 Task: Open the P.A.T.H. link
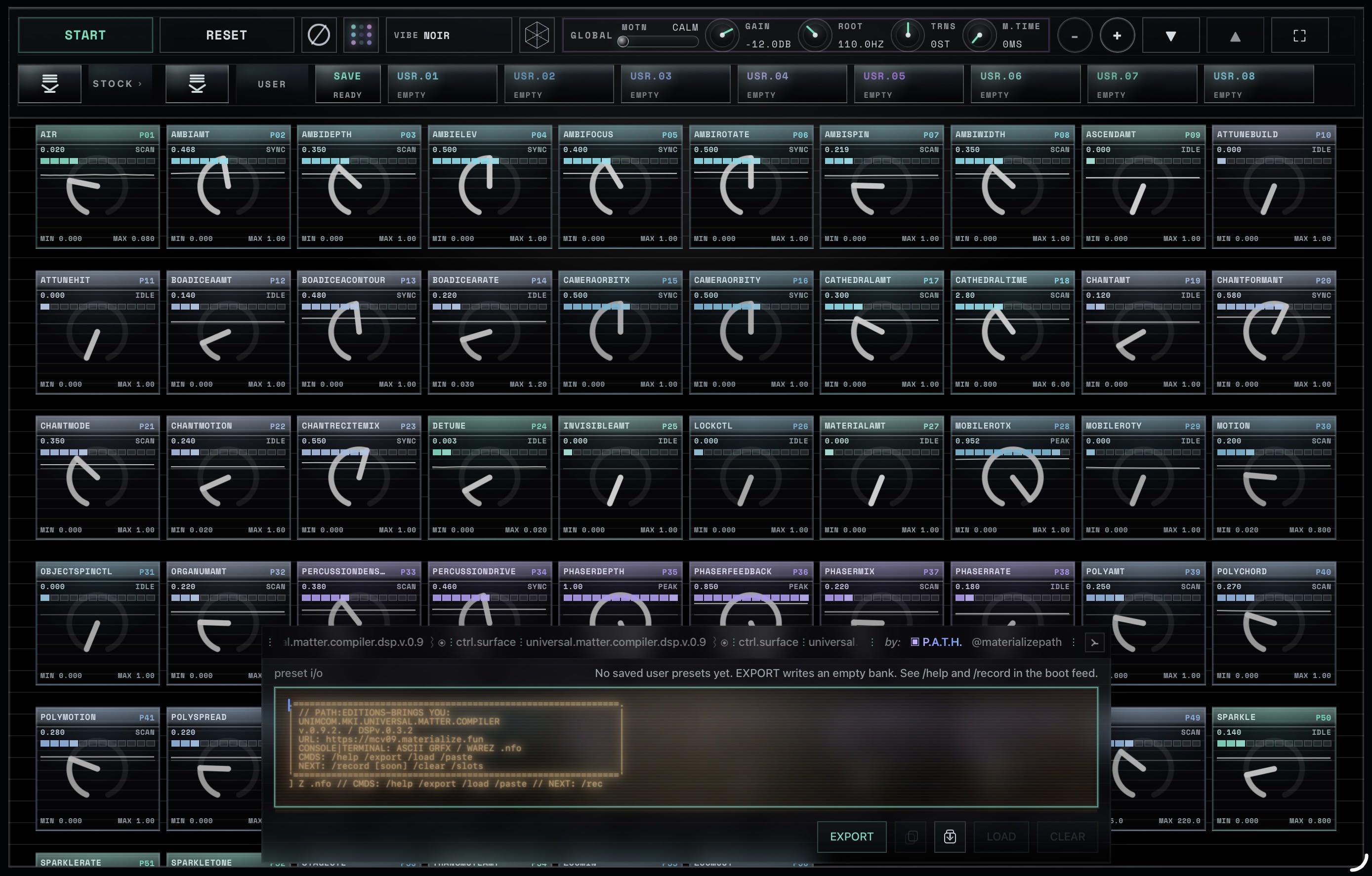pyautogui.click(x=936, y=642)
